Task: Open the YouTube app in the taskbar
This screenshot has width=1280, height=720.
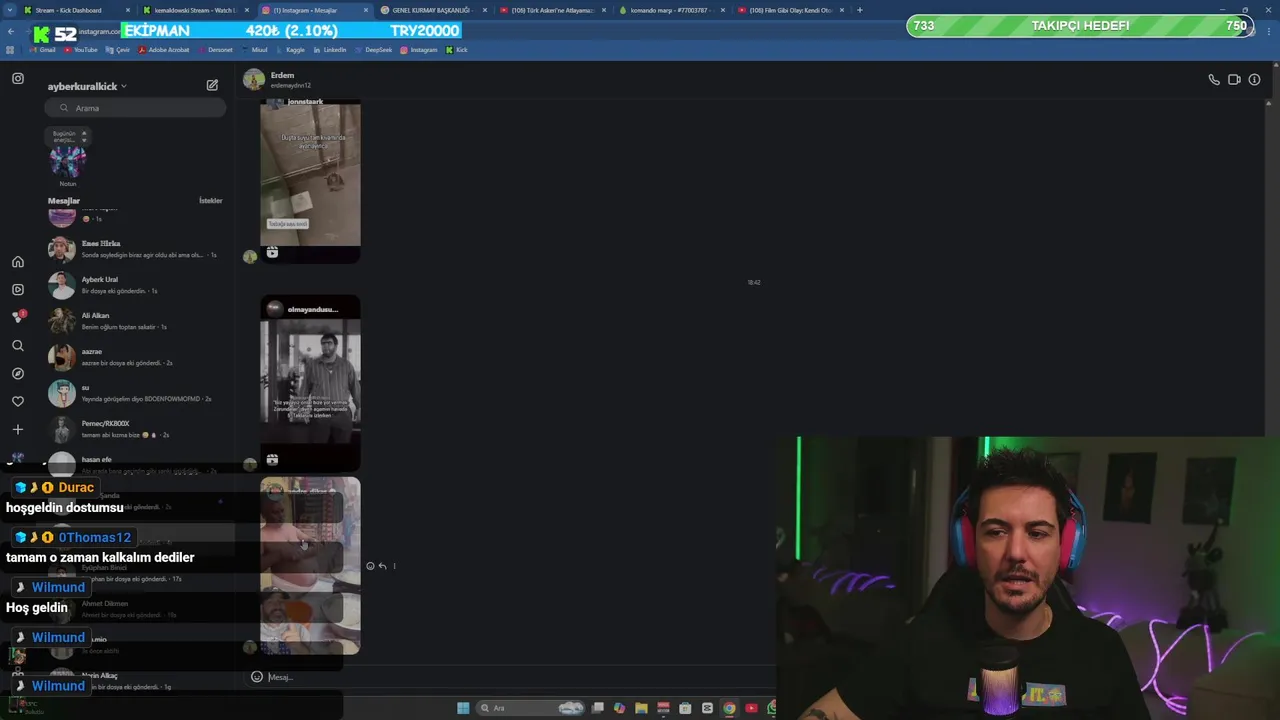Action: 751,708
